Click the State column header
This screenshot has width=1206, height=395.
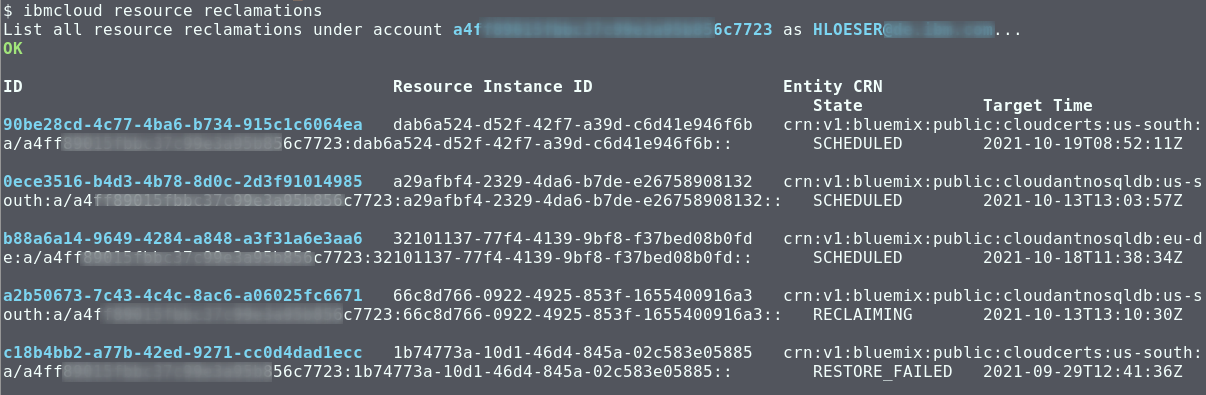[838, 106]
